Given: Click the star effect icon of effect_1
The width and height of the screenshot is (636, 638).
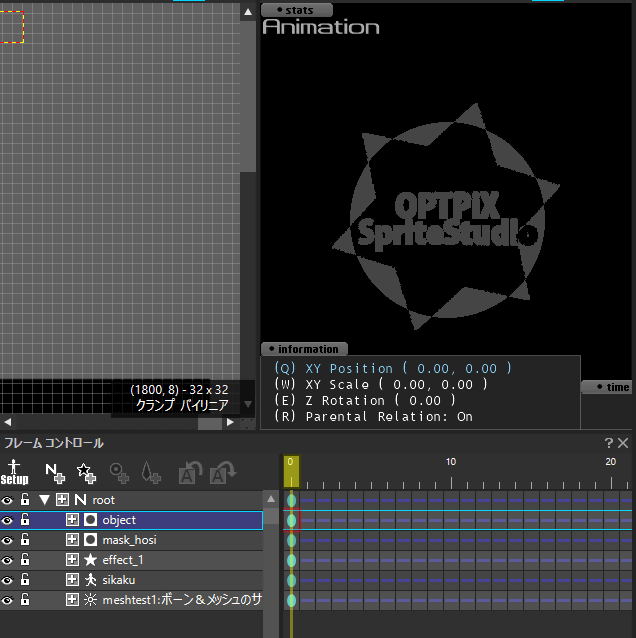Looking at the screenshot, I should (90, 560).
